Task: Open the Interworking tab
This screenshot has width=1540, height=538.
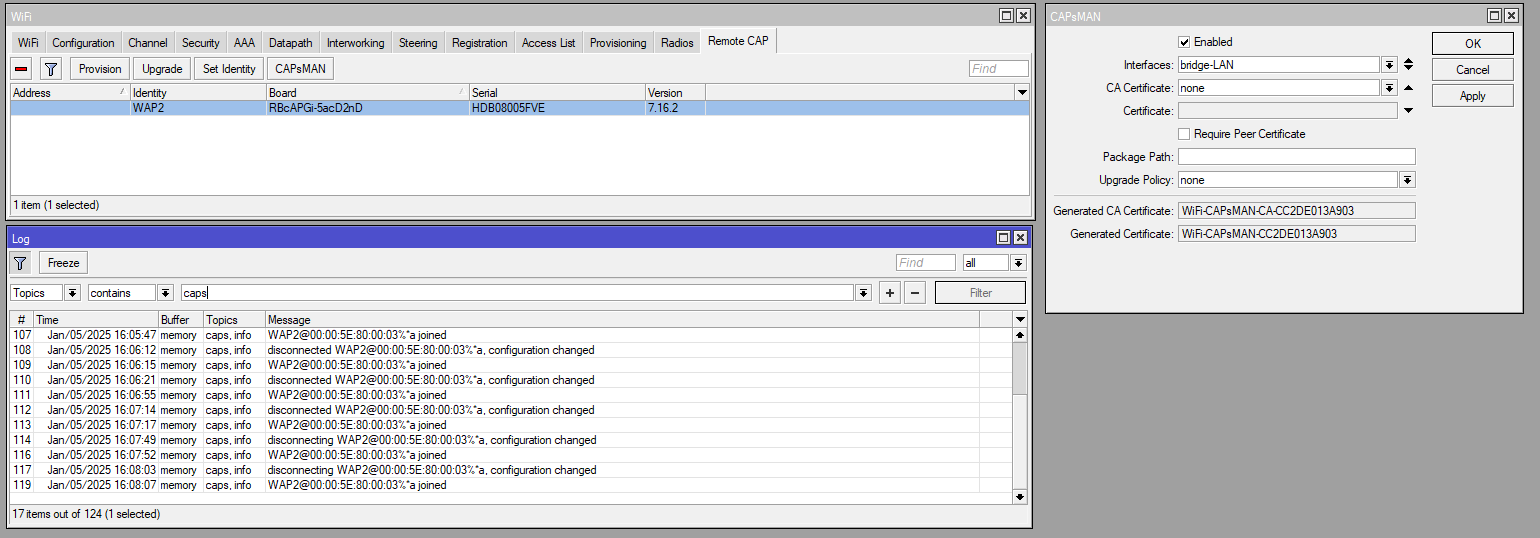Action: pyautogui.click(x=355, y=43)
